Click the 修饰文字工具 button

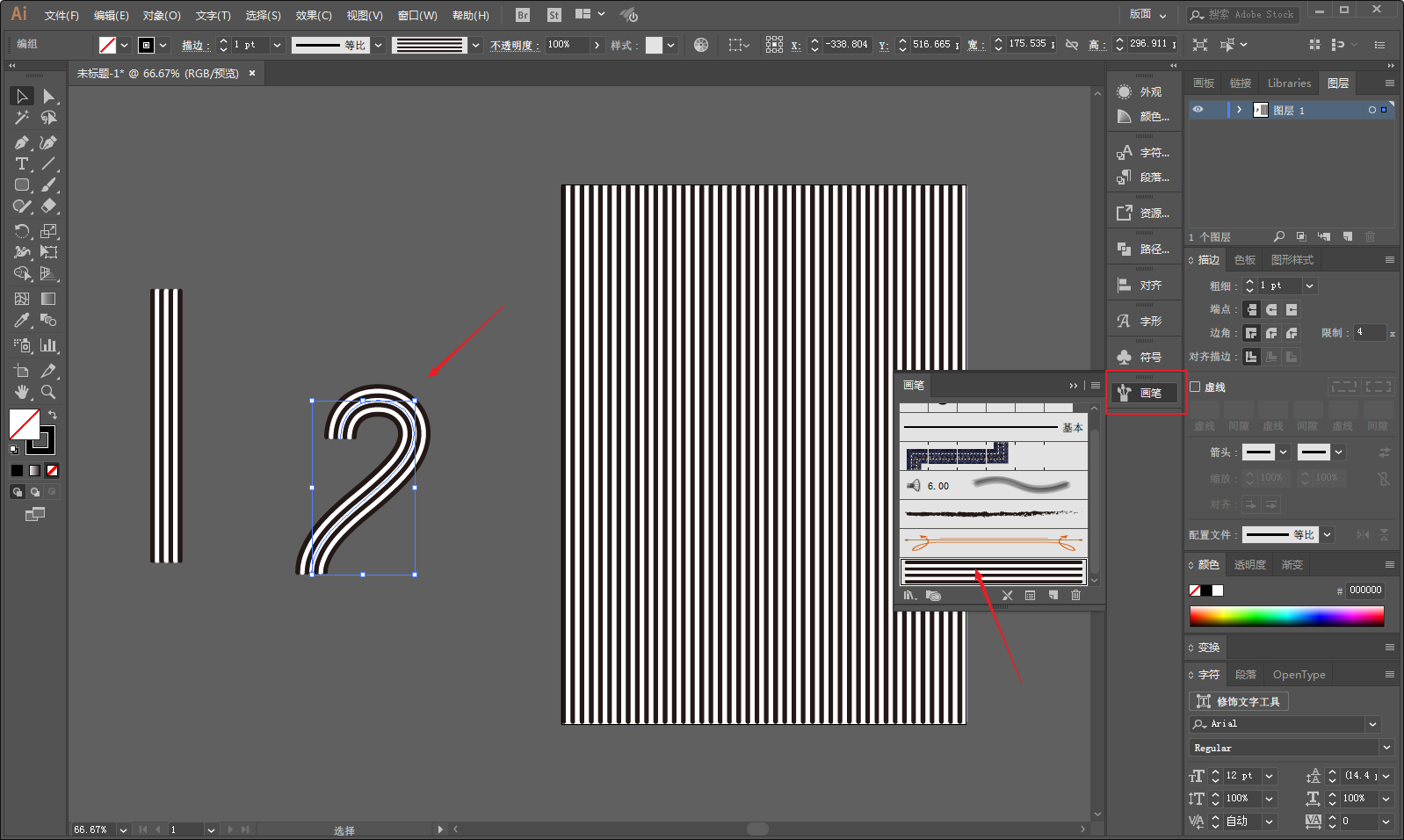coord(1239,701)
